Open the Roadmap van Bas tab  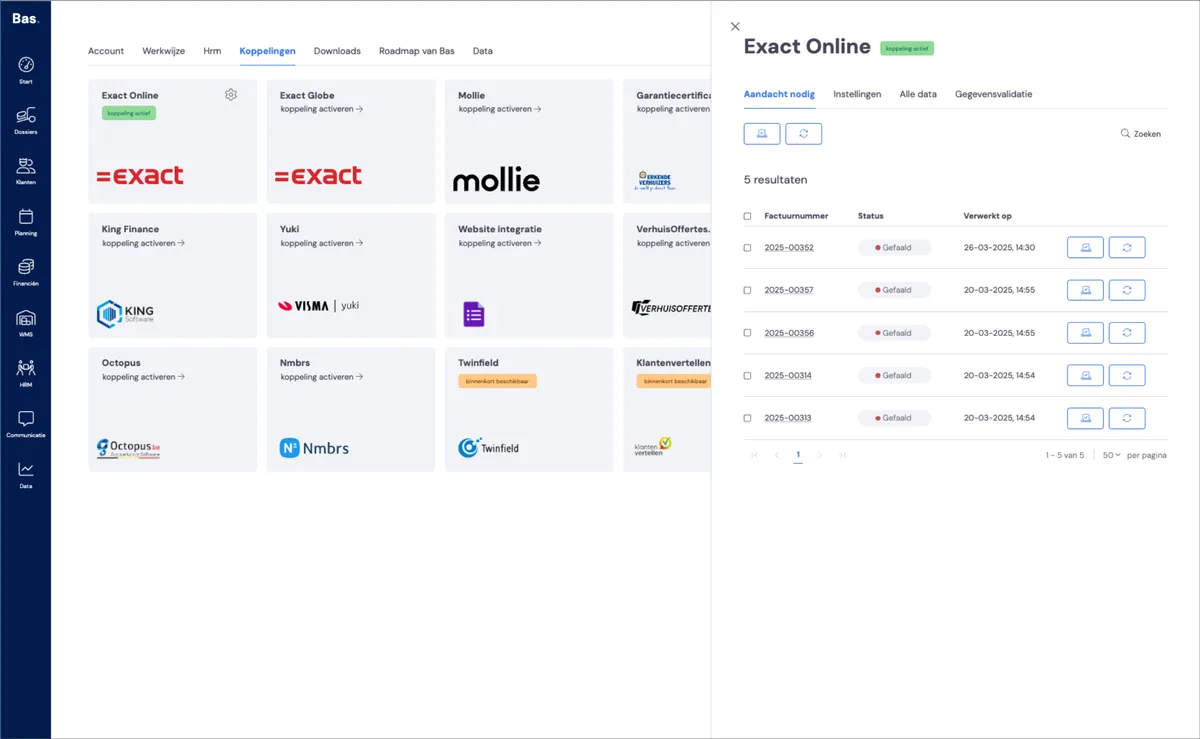point(417,51)
